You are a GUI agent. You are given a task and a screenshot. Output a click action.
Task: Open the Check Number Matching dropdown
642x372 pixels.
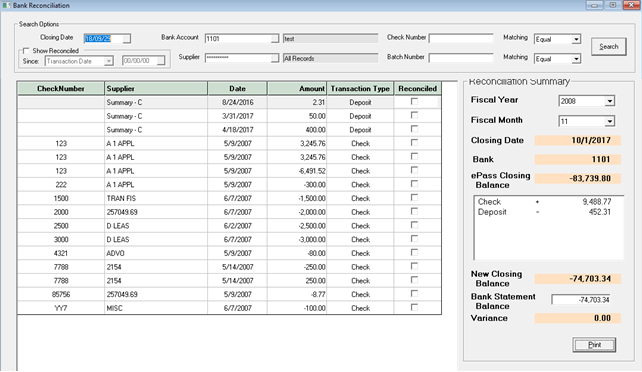(x=576, y=39)
